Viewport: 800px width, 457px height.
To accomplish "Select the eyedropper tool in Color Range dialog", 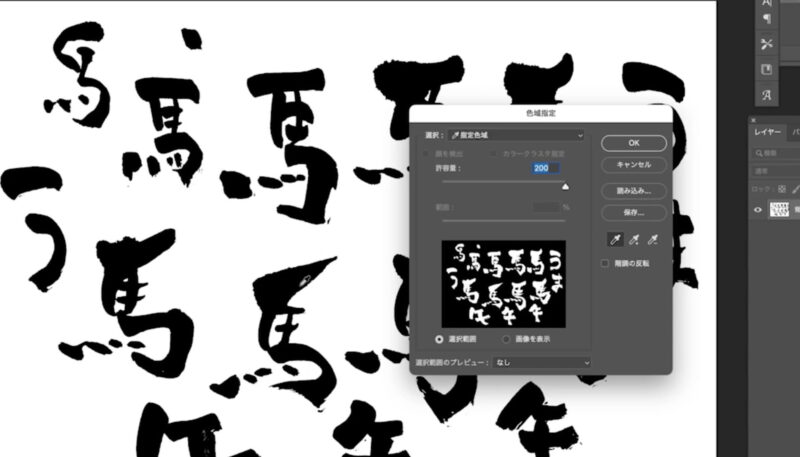I will pos(616,239).
